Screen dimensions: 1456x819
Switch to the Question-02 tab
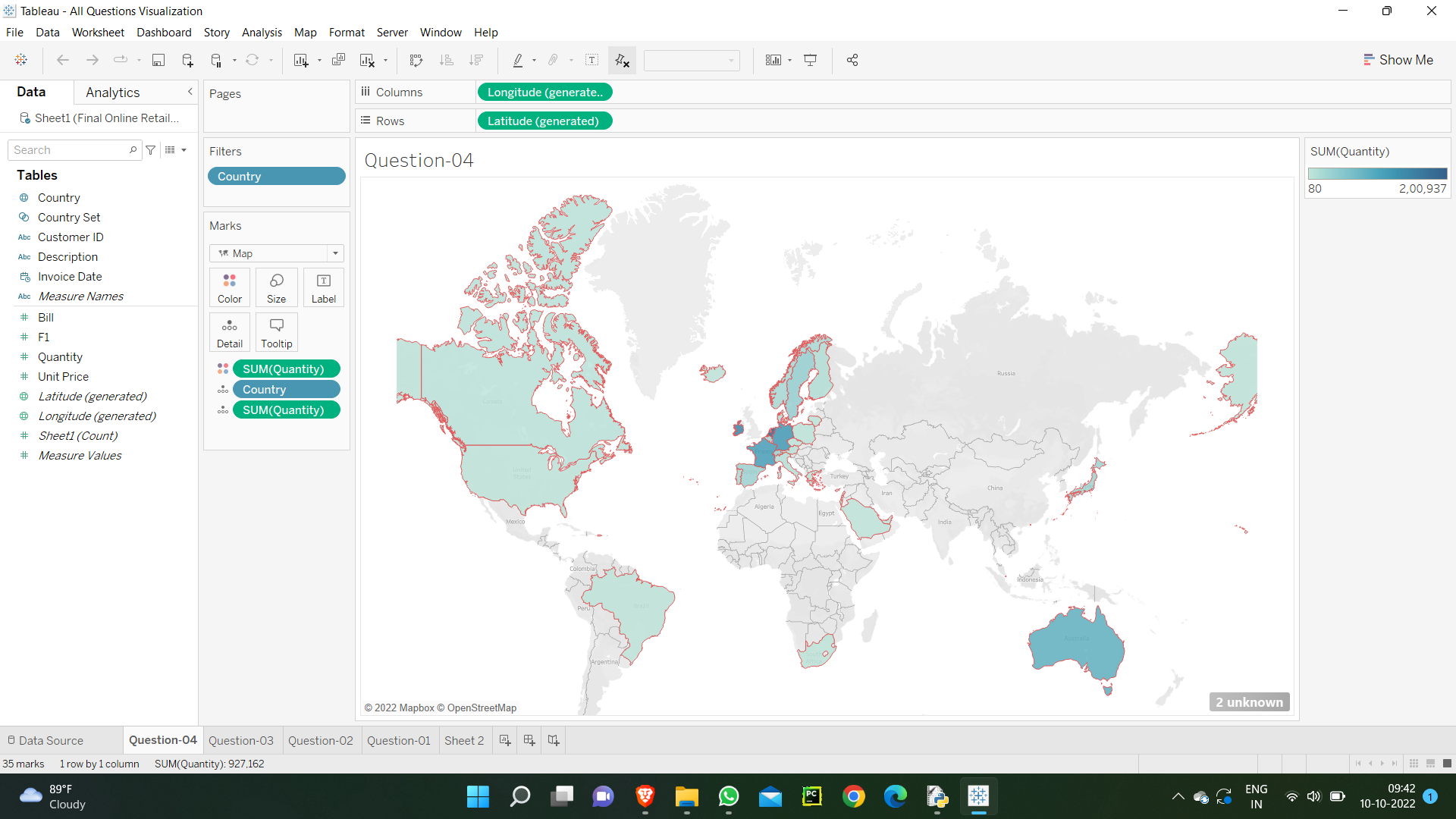point(321,740)
